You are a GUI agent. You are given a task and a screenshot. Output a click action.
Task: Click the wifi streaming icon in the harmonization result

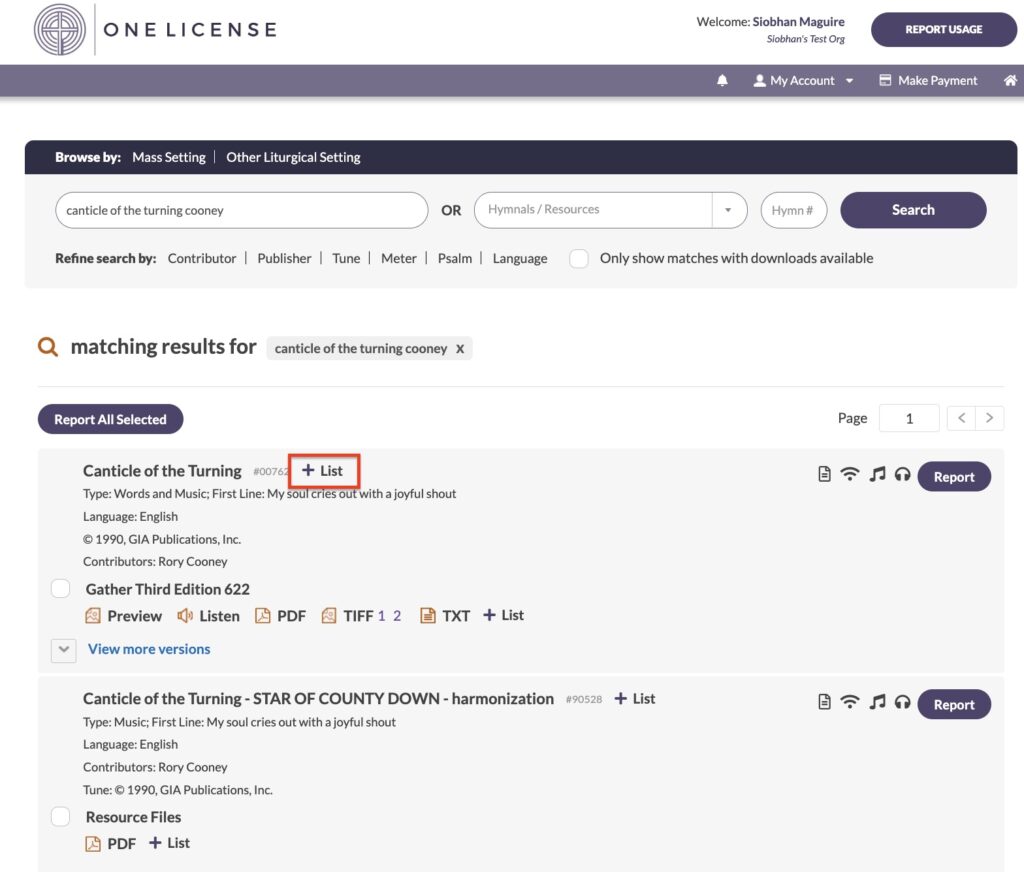pyautogui.click(x=850, y=703)
